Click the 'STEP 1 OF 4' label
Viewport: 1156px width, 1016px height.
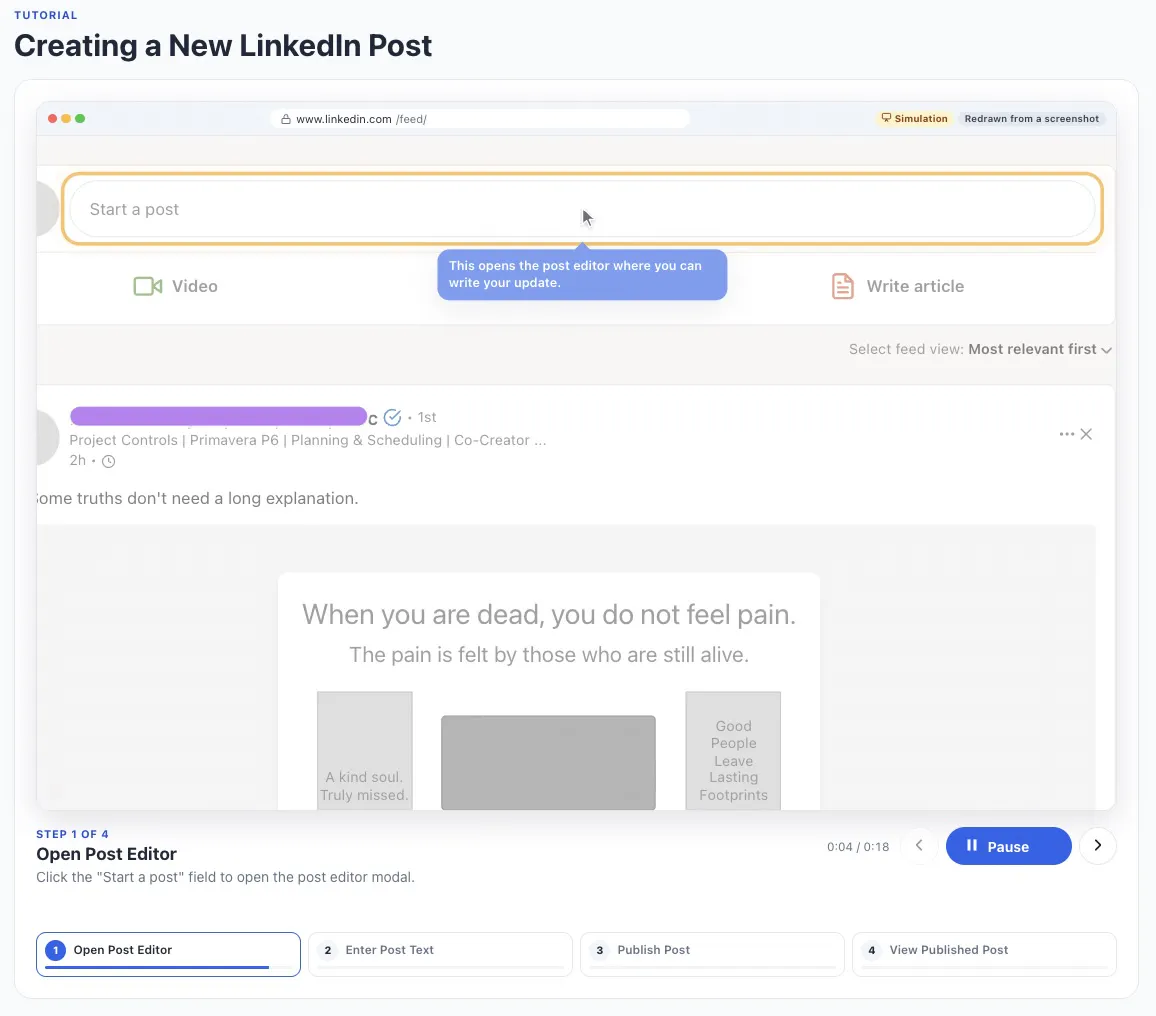click(72, 834)
